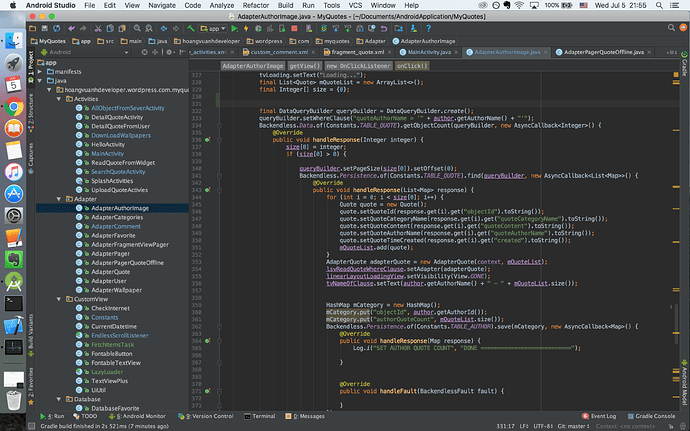Screen dimensions: 690x431
Task: Open the Git master branch selector
Action: 573,426
